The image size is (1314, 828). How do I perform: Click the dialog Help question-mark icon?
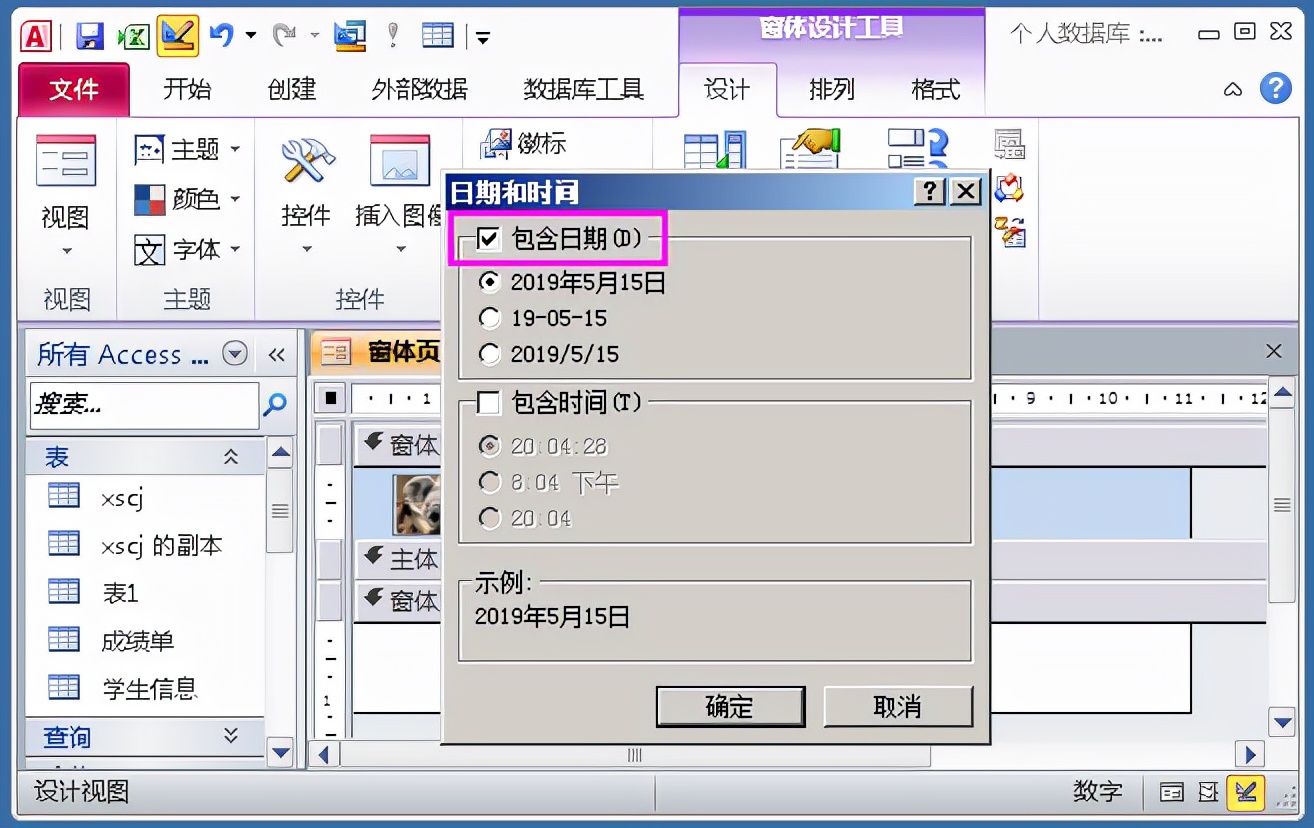929,191
